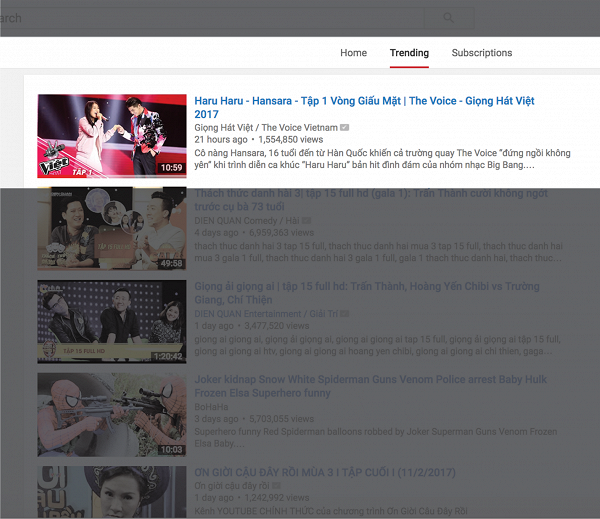Click verified badge beside The Voice Vietnam
The image size is (600, 519).
tap(345, 128)
